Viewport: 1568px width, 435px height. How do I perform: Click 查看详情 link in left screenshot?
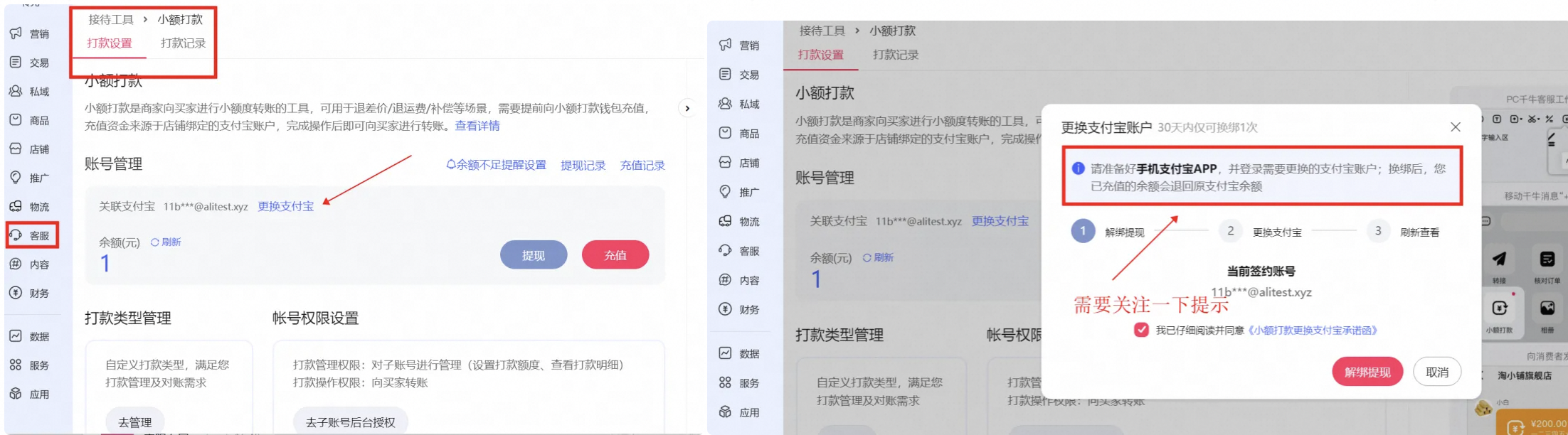pyautogui.click(x=477, y=126)
